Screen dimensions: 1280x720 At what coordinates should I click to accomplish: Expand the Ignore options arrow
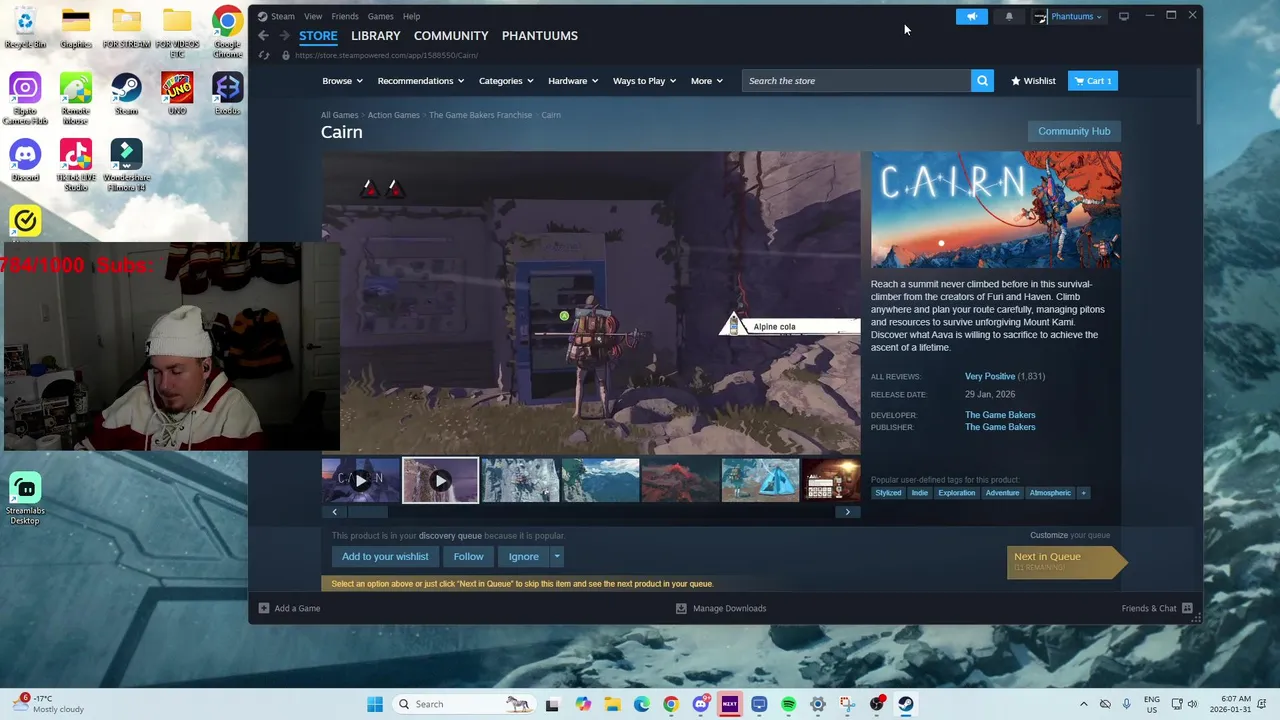coord(557,557)
